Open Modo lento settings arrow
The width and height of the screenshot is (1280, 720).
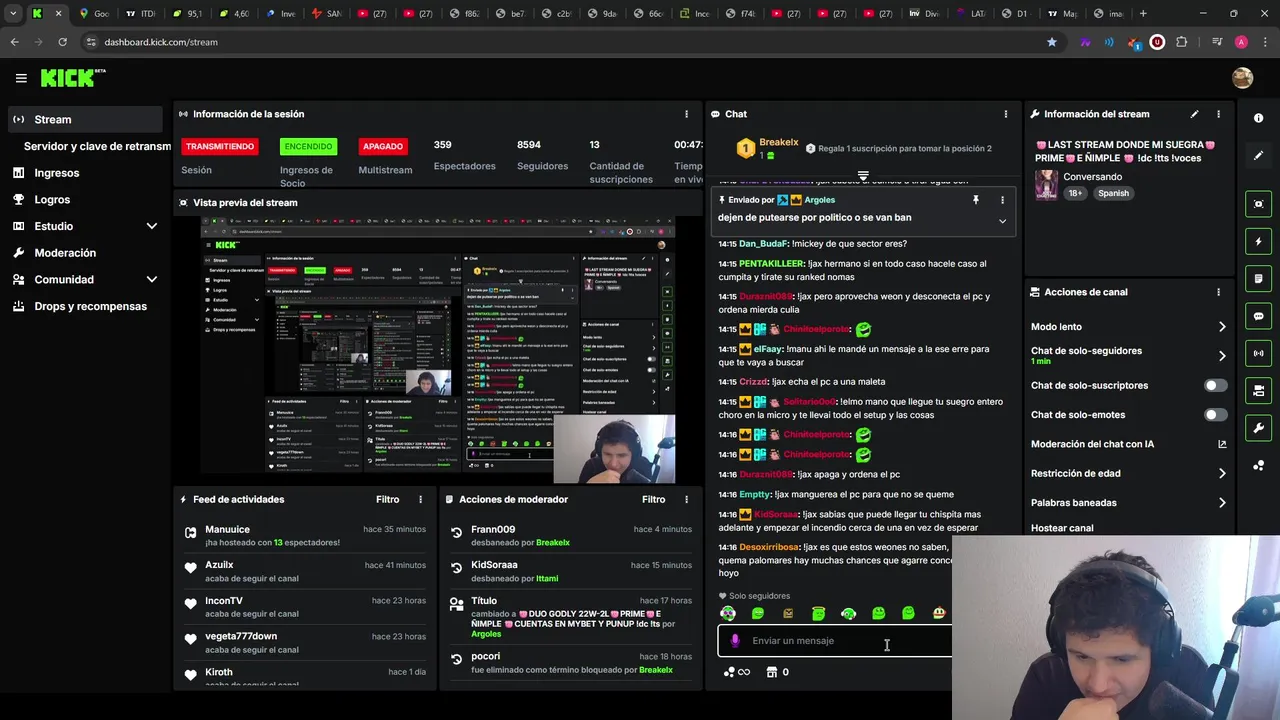click(x=1222, y=327)
